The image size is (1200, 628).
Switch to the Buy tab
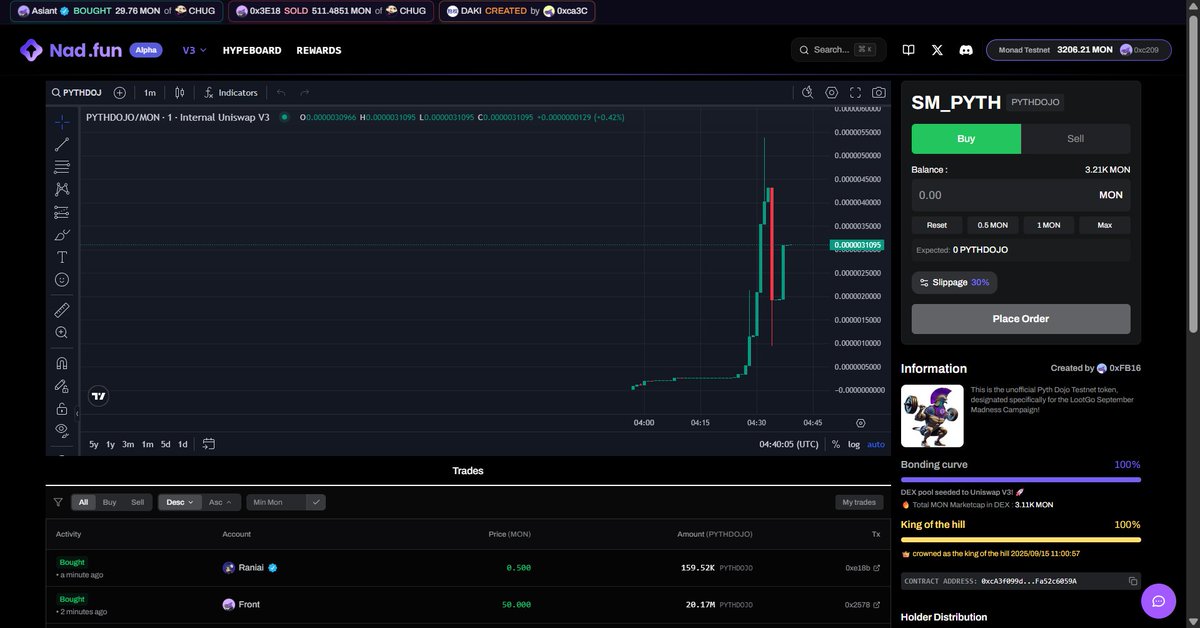966,139
